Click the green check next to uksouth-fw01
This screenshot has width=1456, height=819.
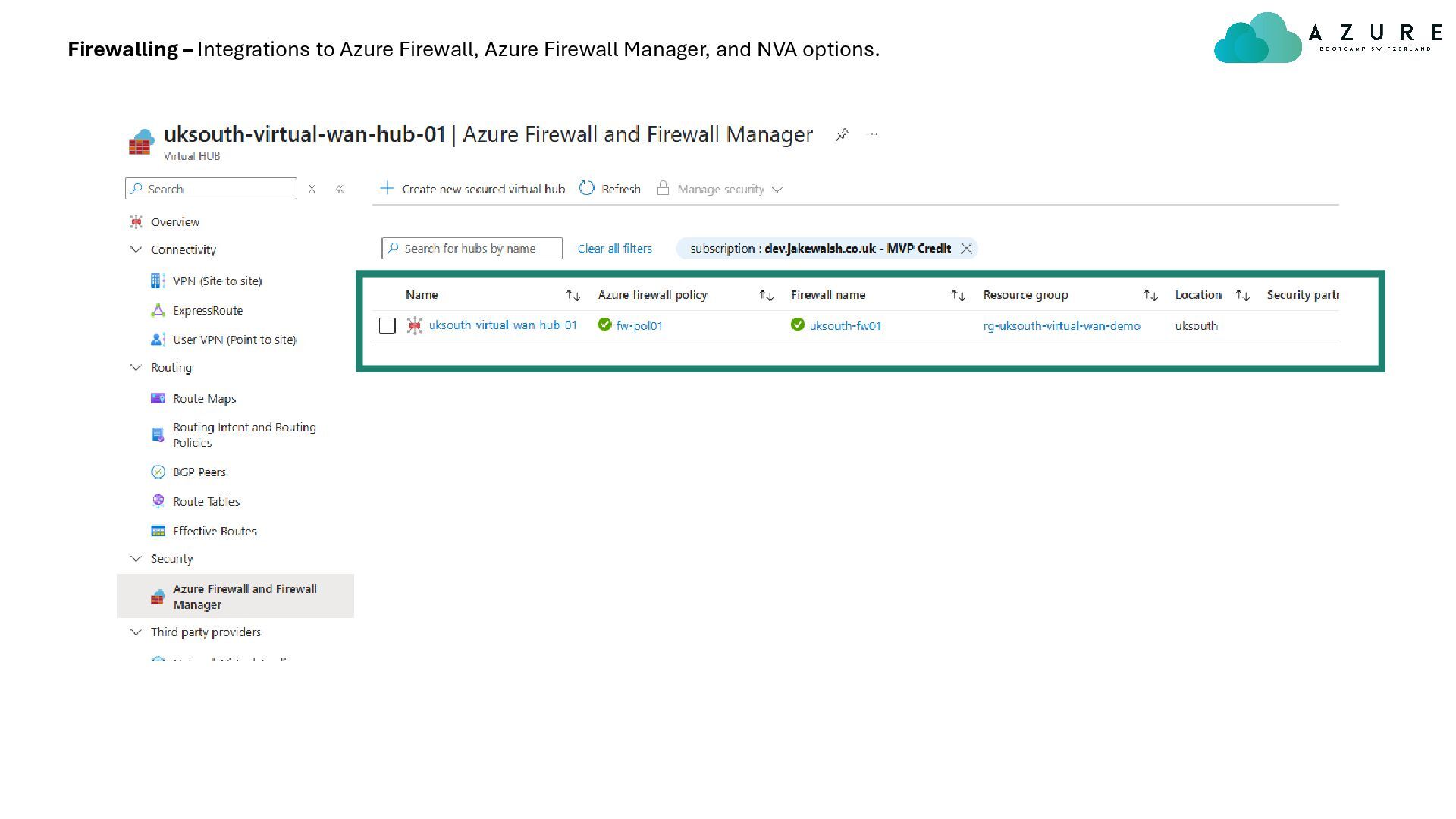pyautogui.click(x=797, y=325)
